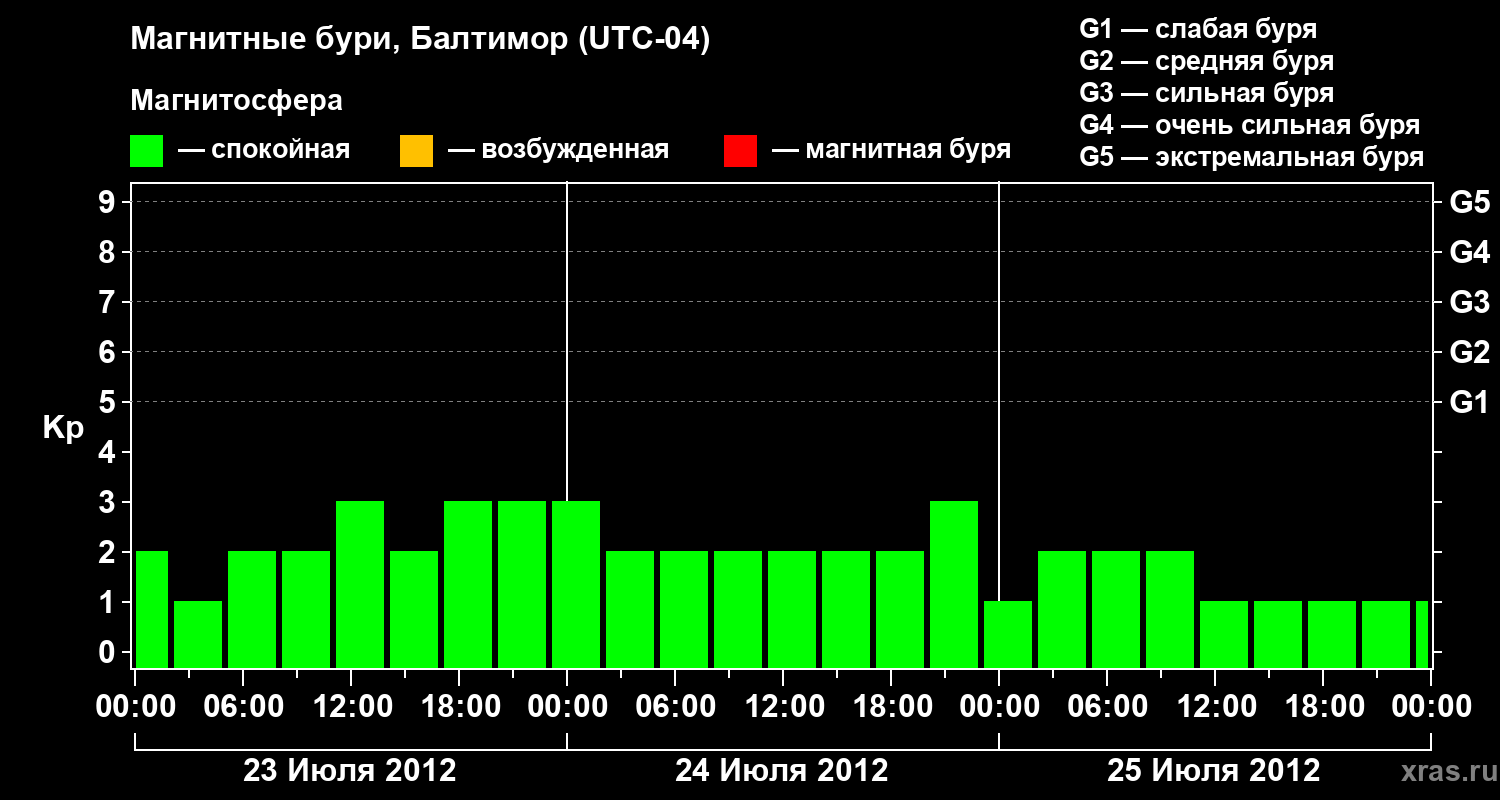Click the возбужденная legend label
The image size is (1500, 800).
[575, 151]
